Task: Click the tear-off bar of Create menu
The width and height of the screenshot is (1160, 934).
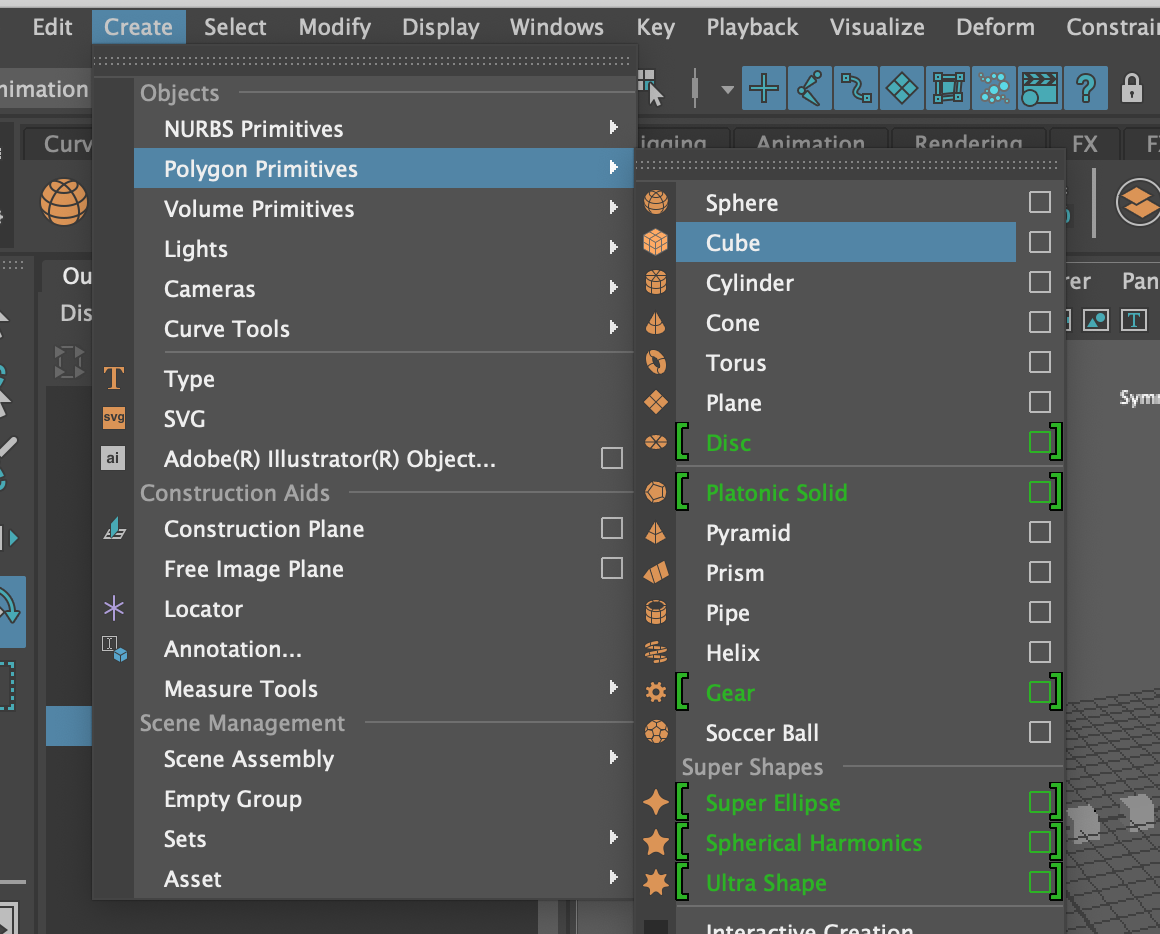Action: (364, 59)
